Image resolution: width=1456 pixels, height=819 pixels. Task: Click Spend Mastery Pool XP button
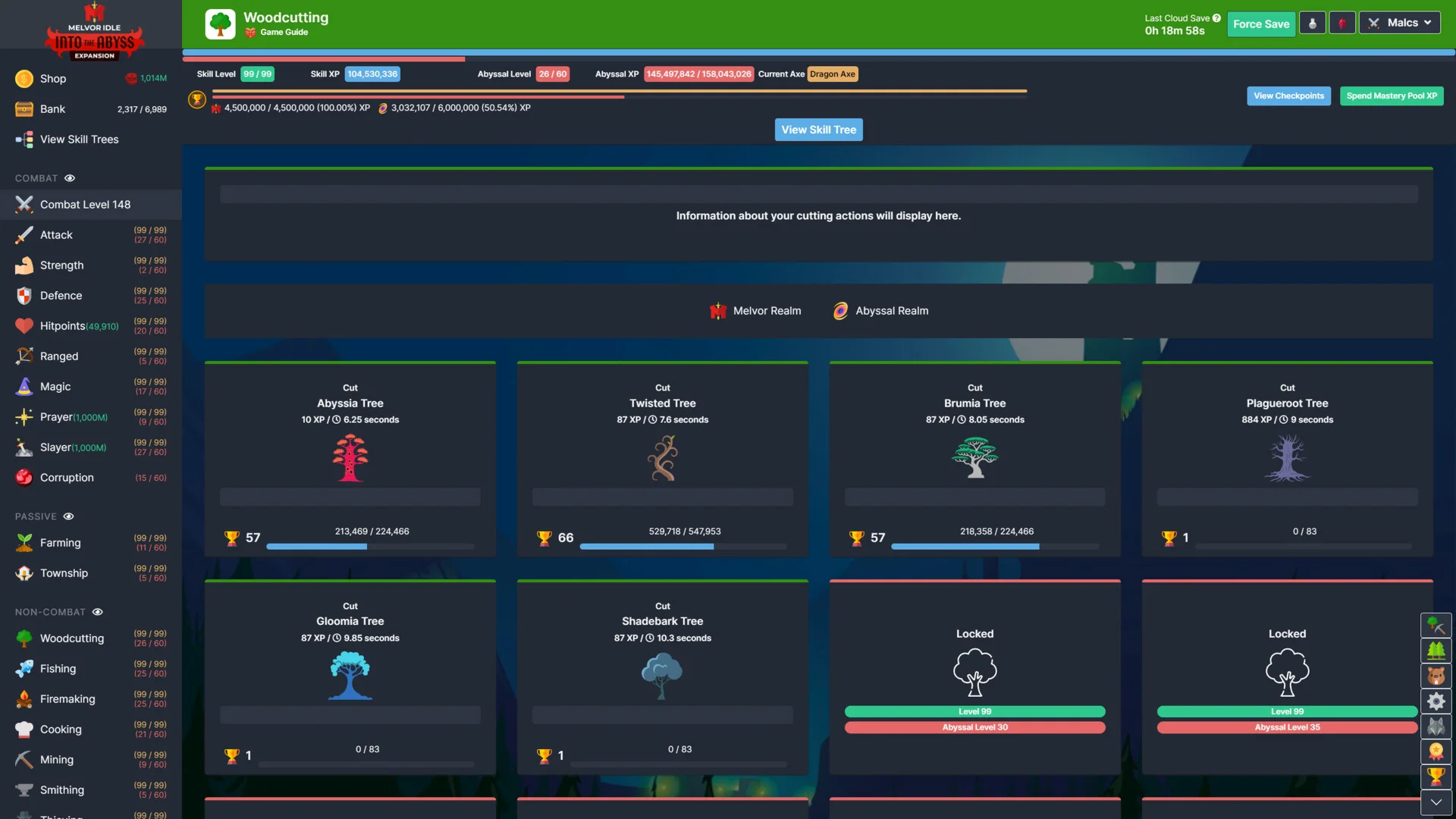click(x=1391, y=96)
